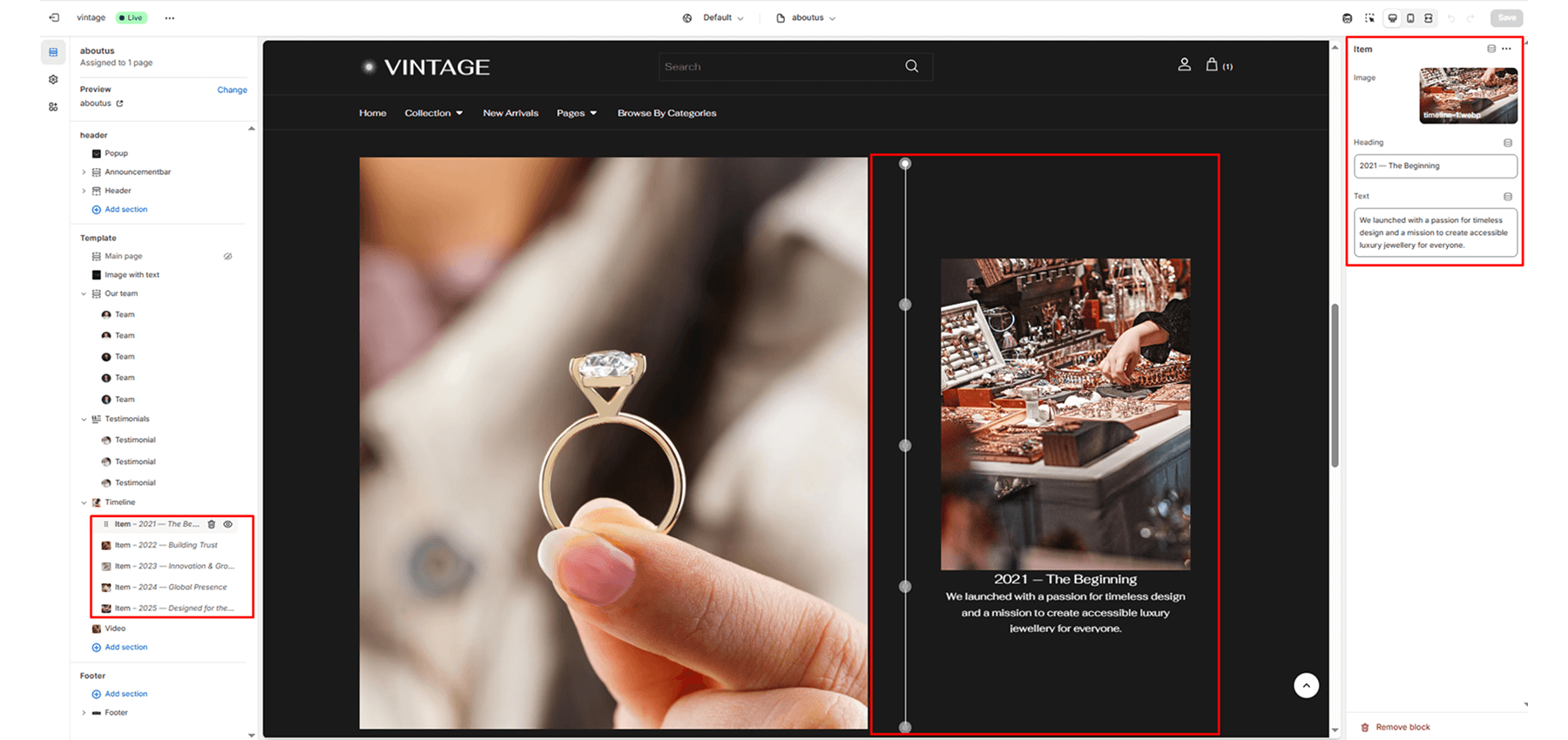Screen dimensions: 1568x740
Task: Open the Theme settings gear icon
Action: pos(53,79)
